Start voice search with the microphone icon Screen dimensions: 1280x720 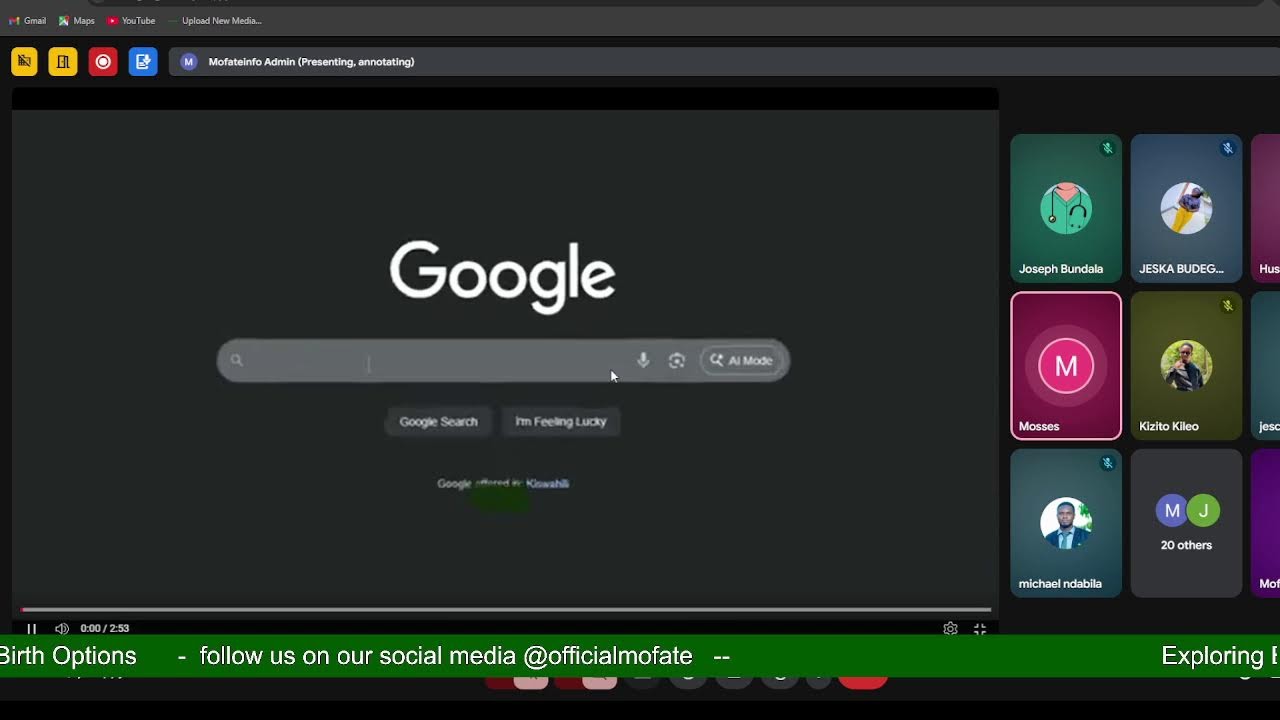click(643, 360)
